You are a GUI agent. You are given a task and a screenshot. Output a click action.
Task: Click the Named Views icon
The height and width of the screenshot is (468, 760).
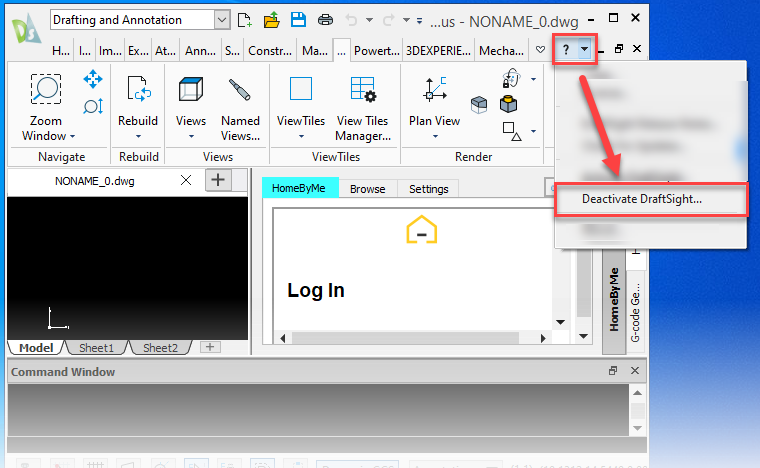pos(240,90)
